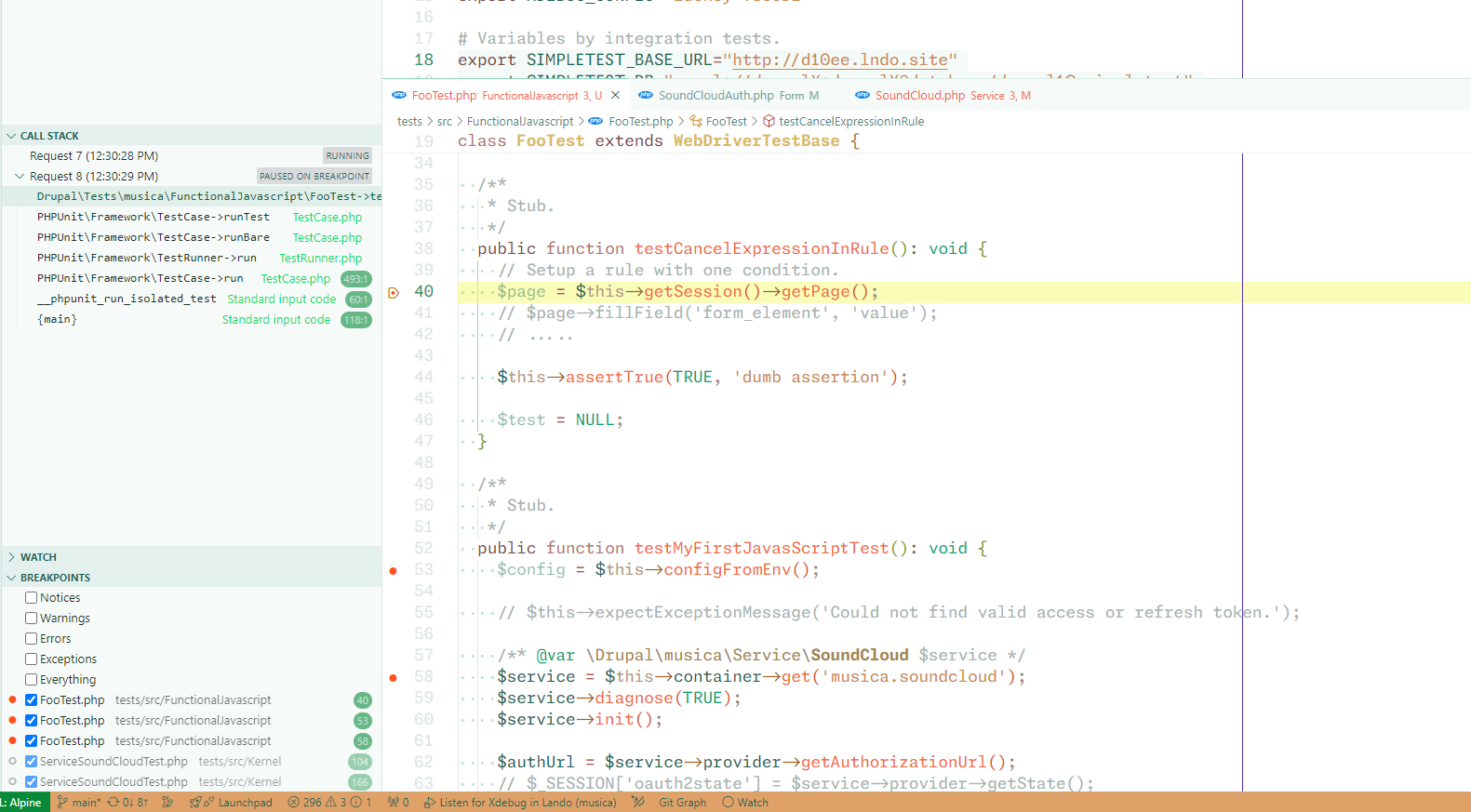Click the PHP icon on SoundCloud.php tab
The height and width of the screenshot is (812, 1471).
(863, 96)
